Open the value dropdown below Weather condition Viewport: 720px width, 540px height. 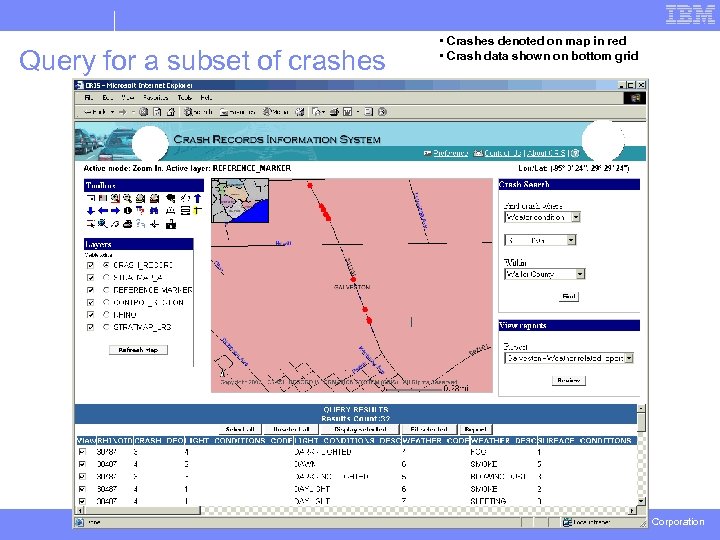571,240
